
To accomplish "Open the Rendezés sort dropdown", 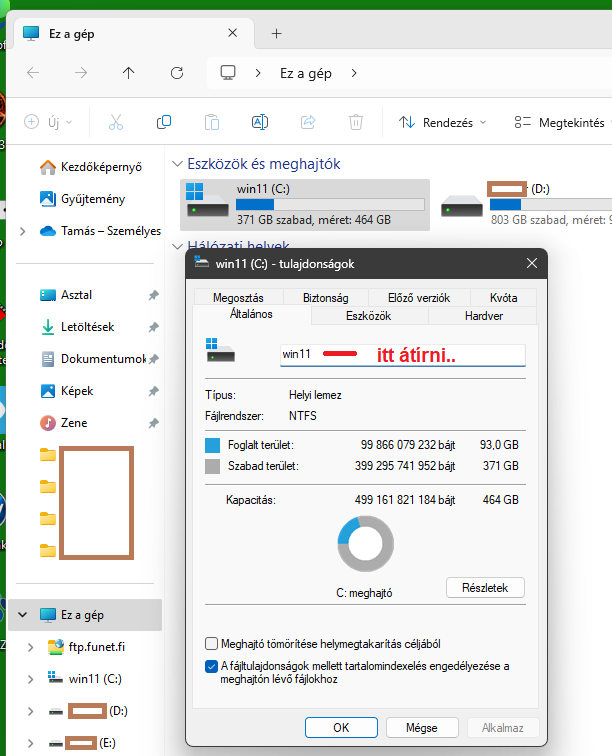I will 442,122.
